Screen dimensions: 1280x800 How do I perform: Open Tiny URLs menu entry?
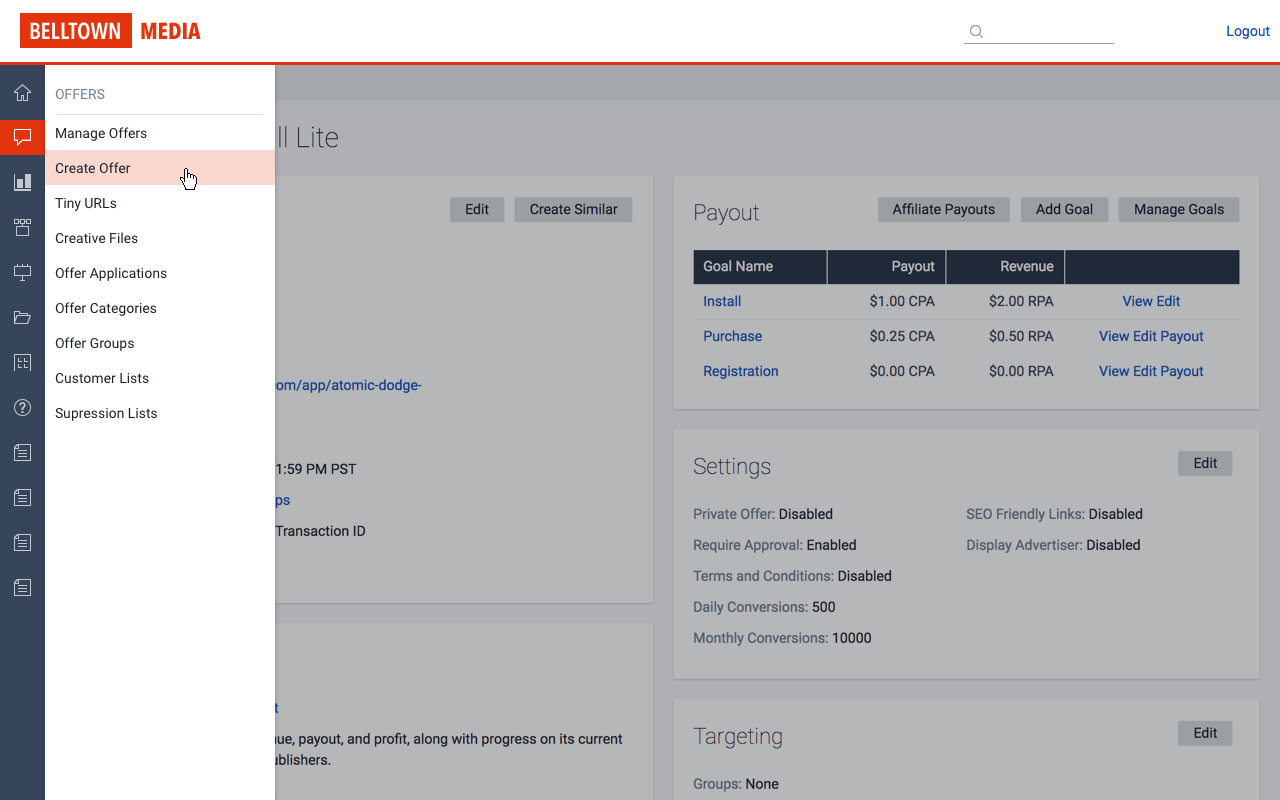point(160,203)
